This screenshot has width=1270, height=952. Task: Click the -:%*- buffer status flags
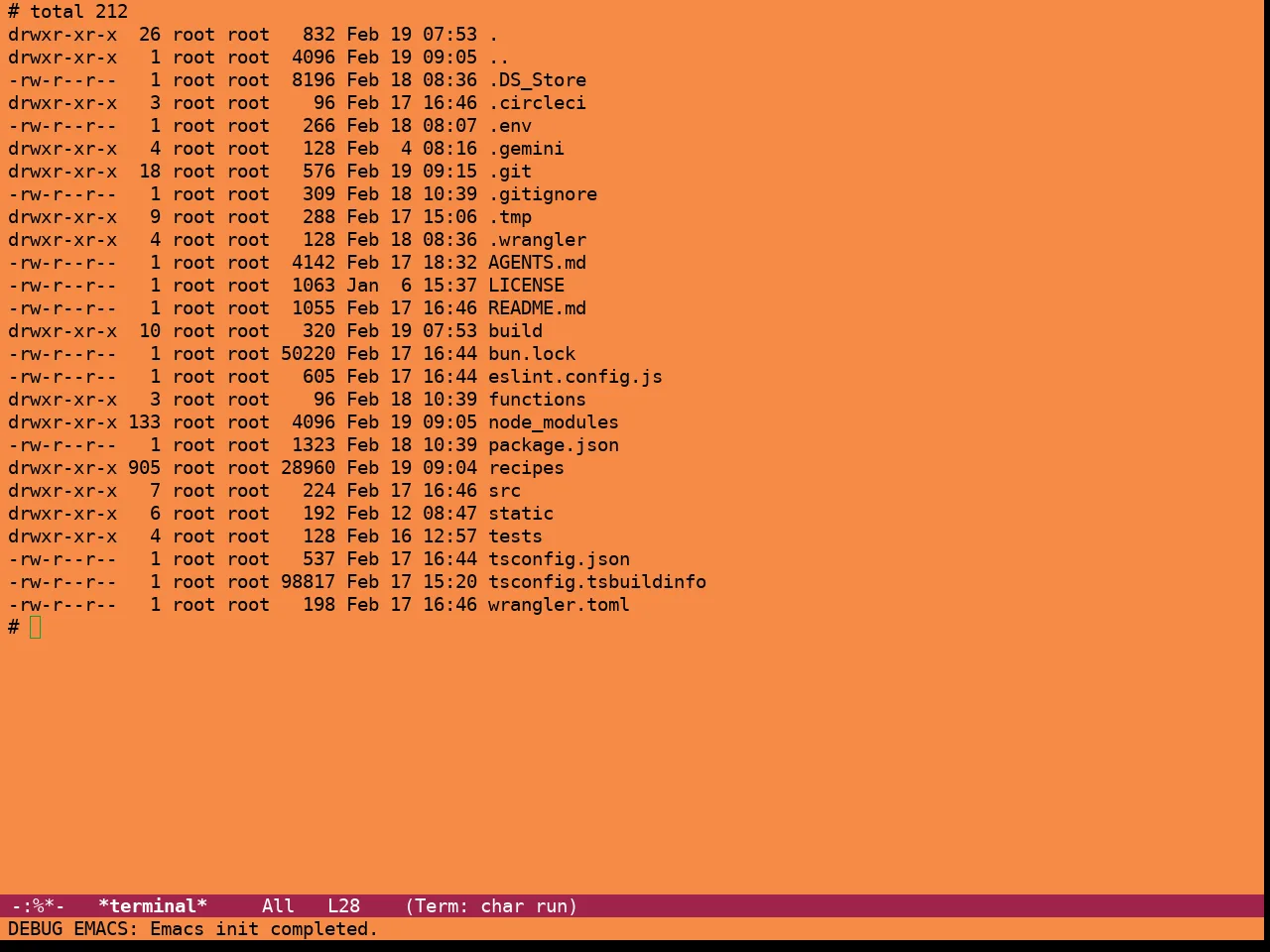[38, 906]
